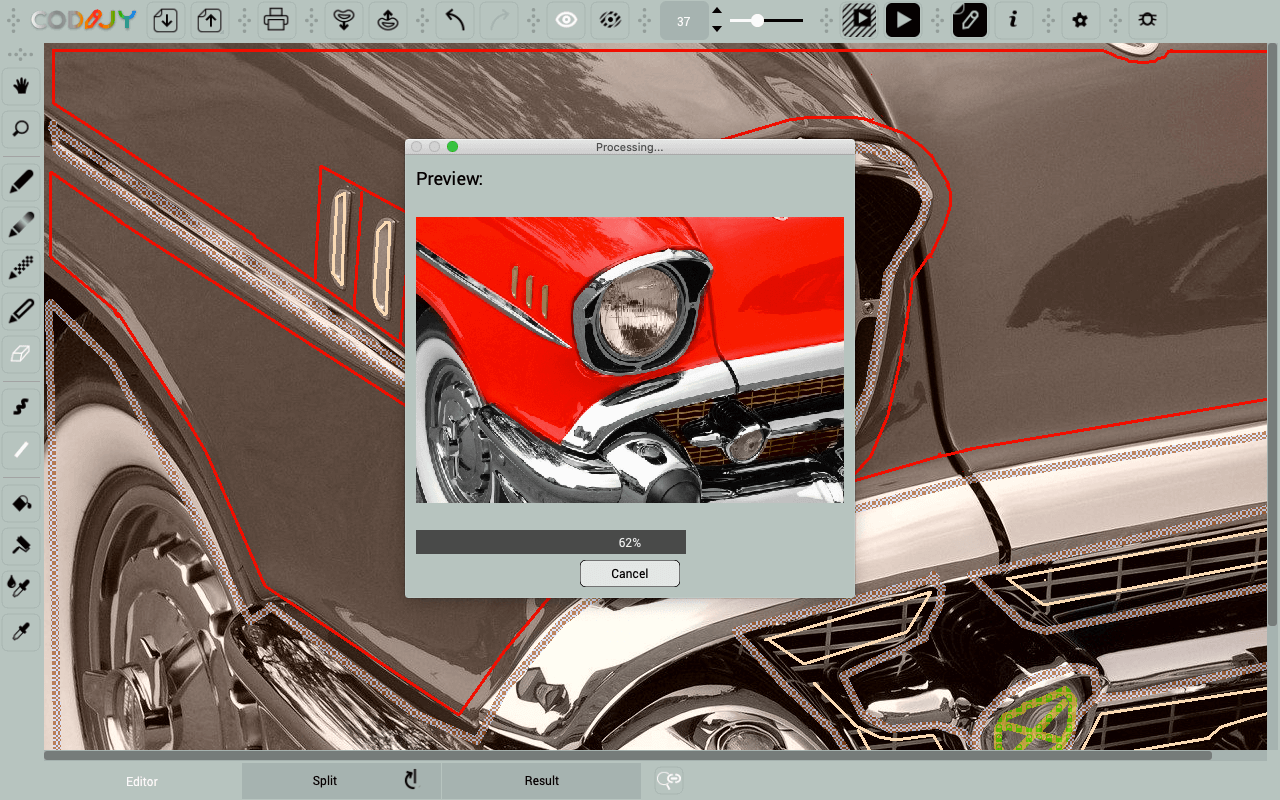Click the Codijy logo
Viewport: 1280px width, 800px height.
(84, 20)
